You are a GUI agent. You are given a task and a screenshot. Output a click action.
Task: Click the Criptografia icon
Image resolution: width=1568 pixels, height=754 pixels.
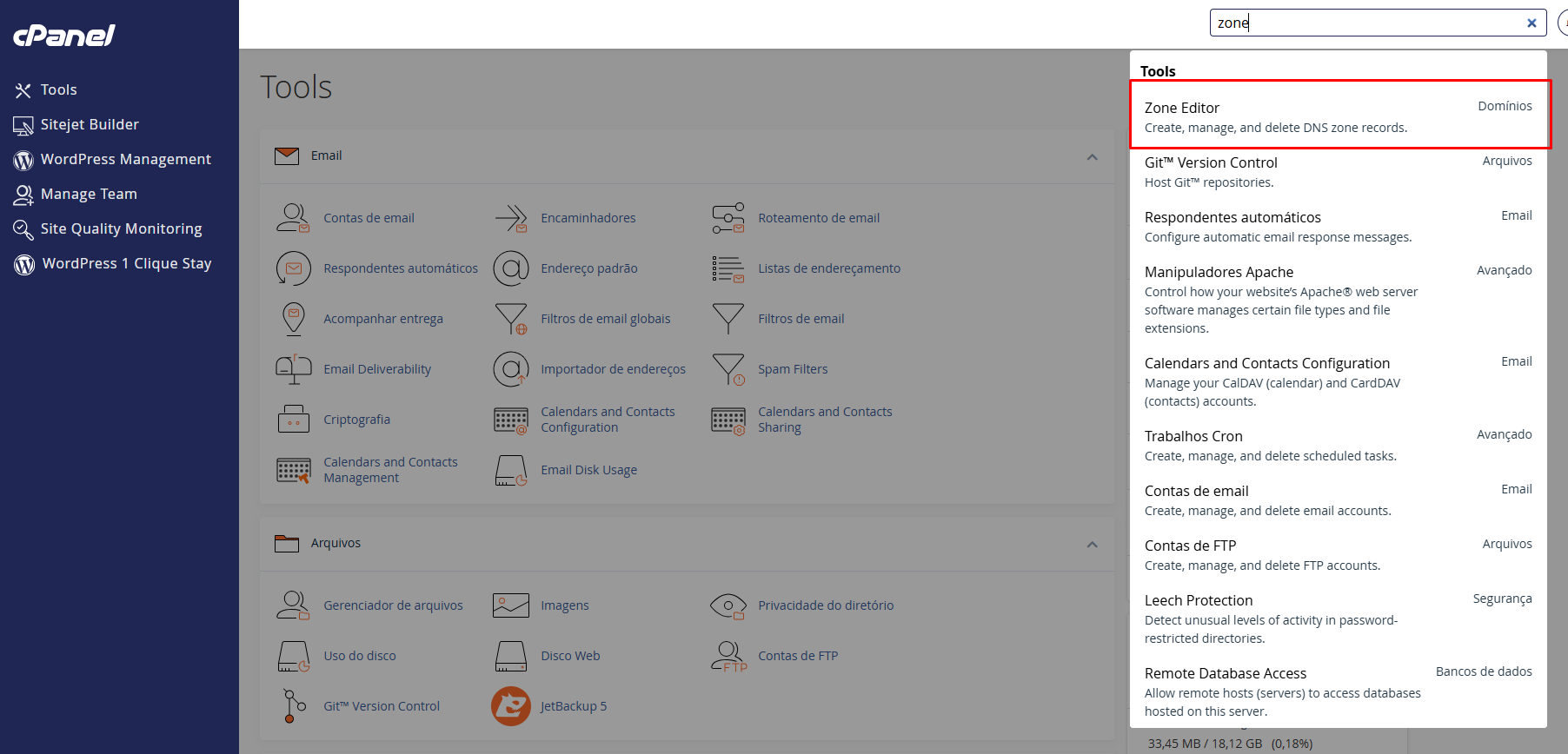coord(293,420)
